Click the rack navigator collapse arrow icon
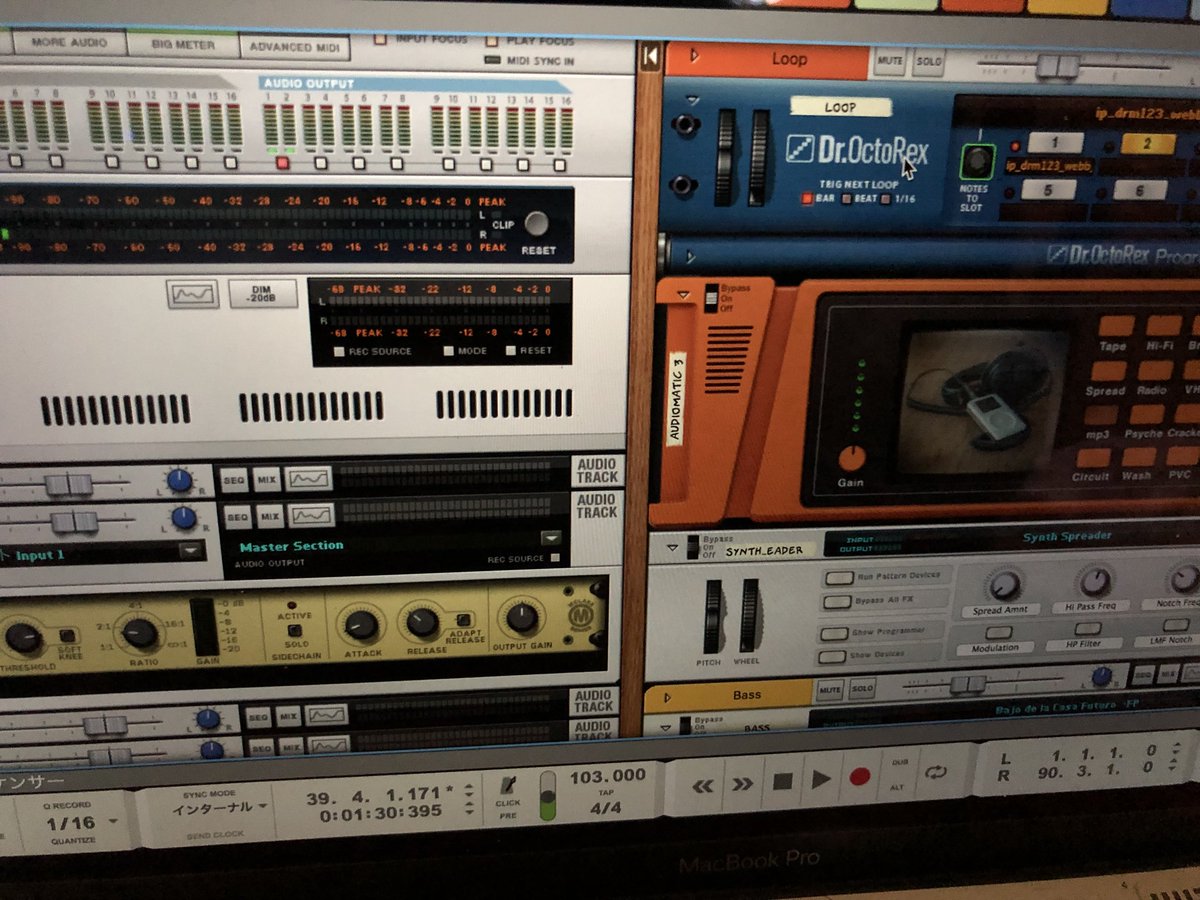1200x900 pixels. tap(650, 57)
